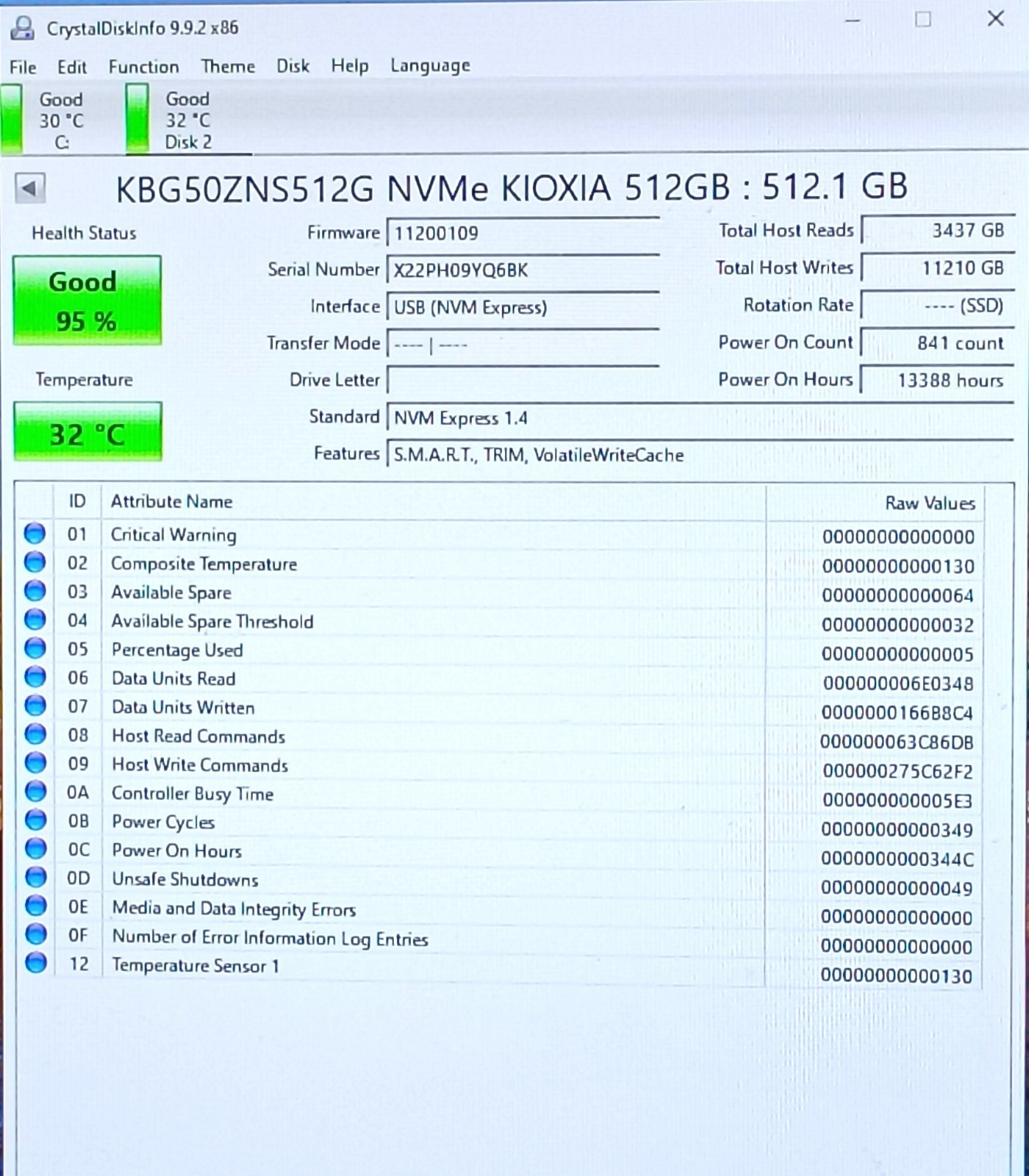Open the Edit menu
This screenshot has width=1029, height=1176.
click(x=72, y=68)
